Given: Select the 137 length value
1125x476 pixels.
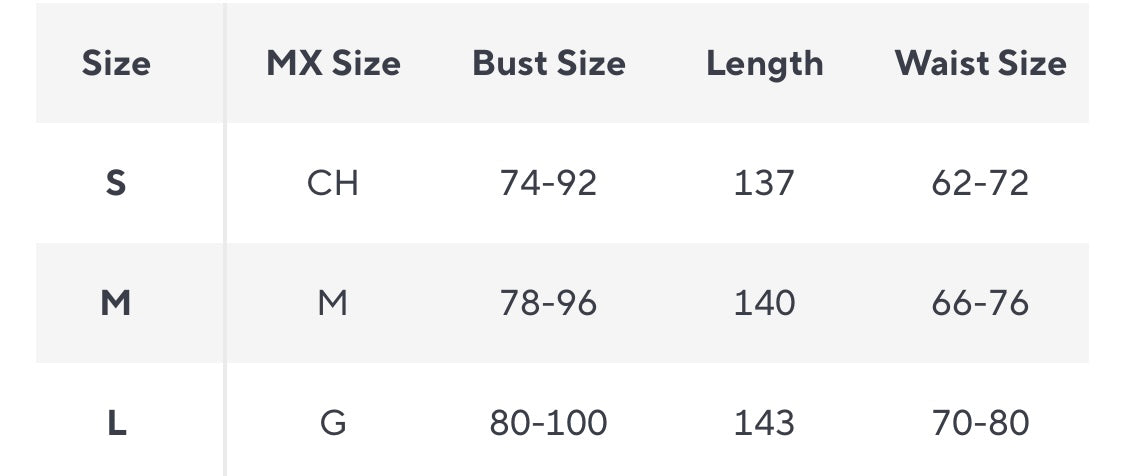Looking at the screenshot, I should (x=765, y=183).
